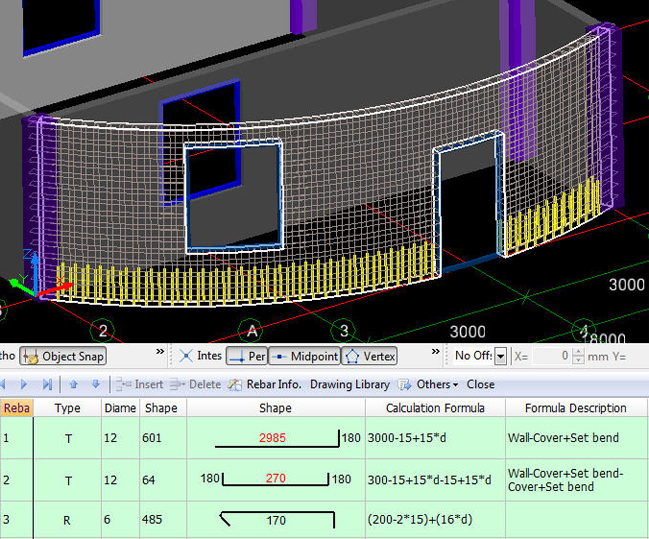Open the Drawing Library
The image size is (649, 539).
pos(349,384)
